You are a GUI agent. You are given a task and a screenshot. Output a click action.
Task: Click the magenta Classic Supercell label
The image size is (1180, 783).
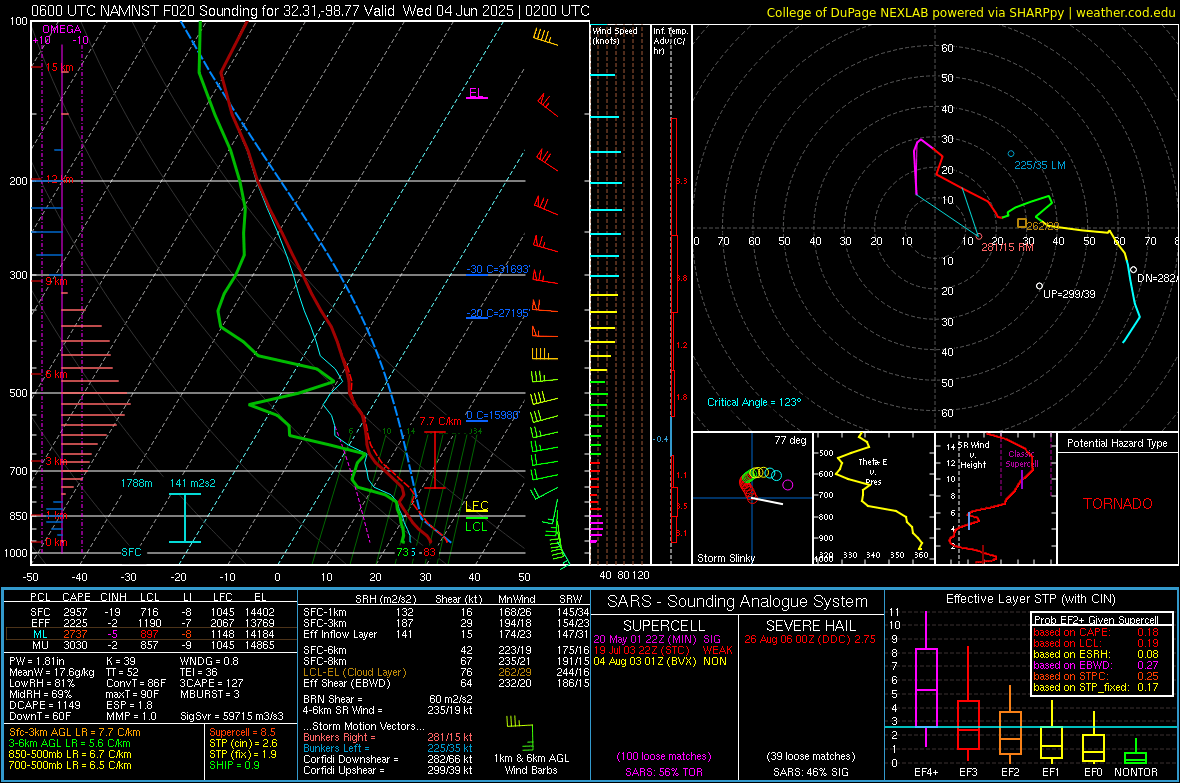tap(1021, 459)
